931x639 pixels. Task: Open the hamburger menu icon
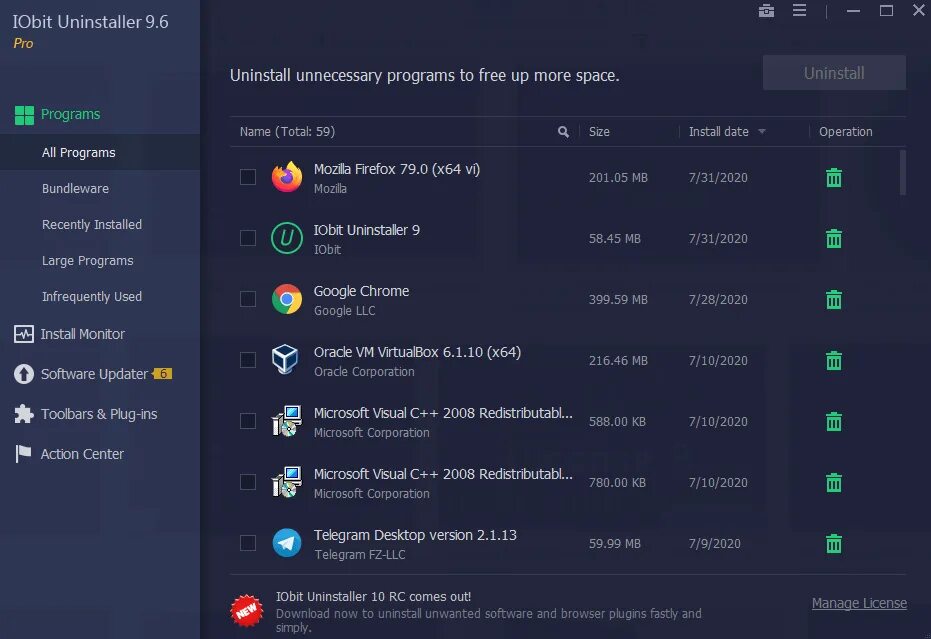[x=799, y=10]
